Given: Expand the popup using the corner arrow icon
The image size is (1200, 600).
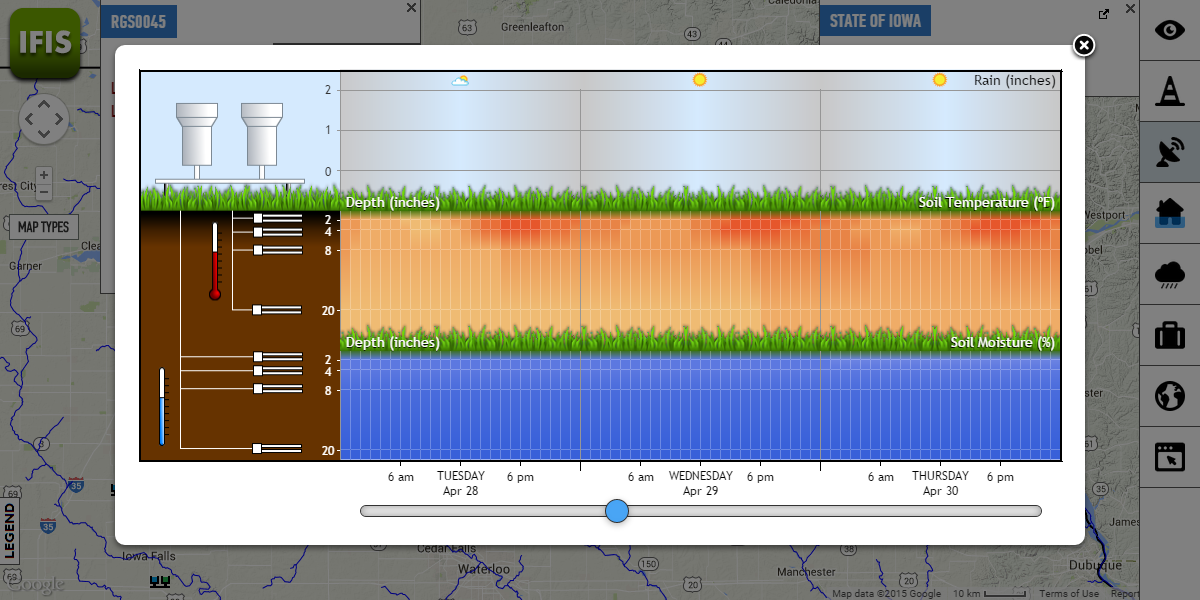Looking at the screenshot, I should click(x=1103, y=13).
